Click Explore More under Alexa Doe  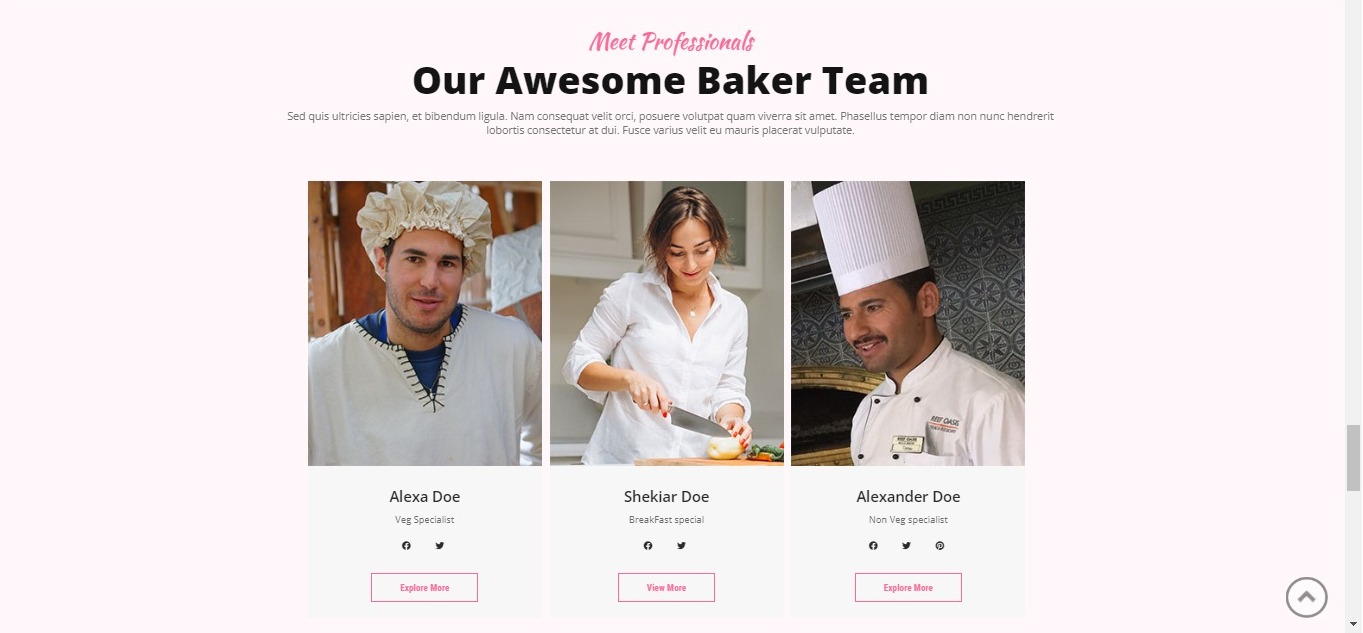pyautogui.click(x=424, y=588)
